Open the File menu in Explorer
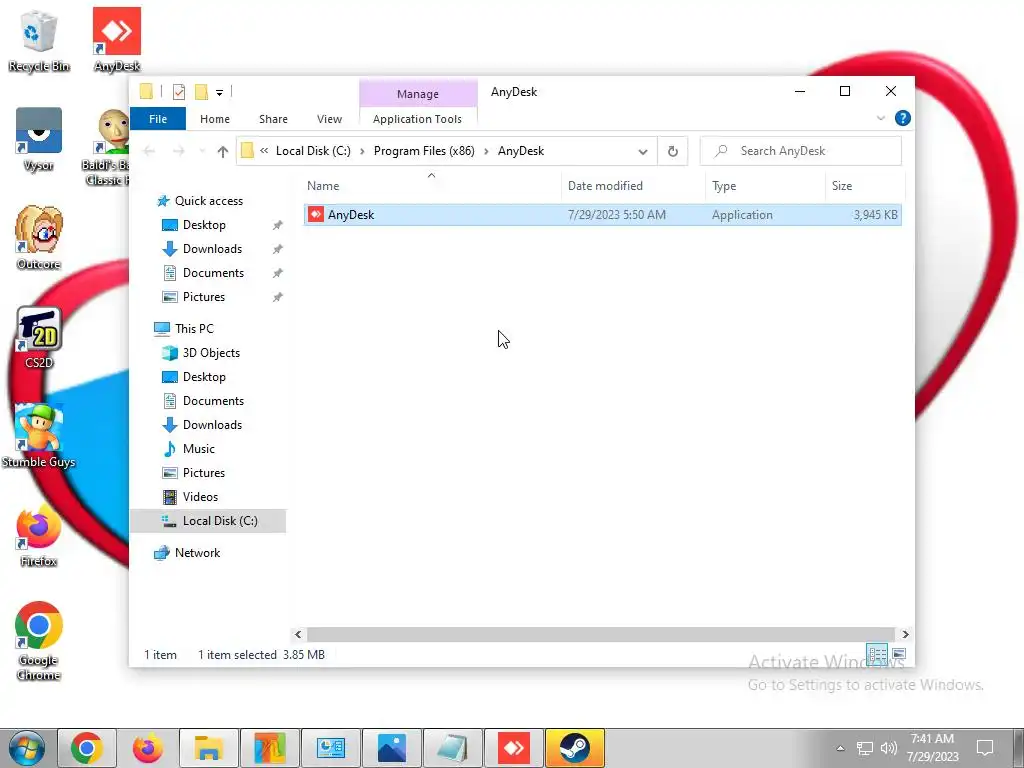 pyautogui.click(x=158, y=119)
